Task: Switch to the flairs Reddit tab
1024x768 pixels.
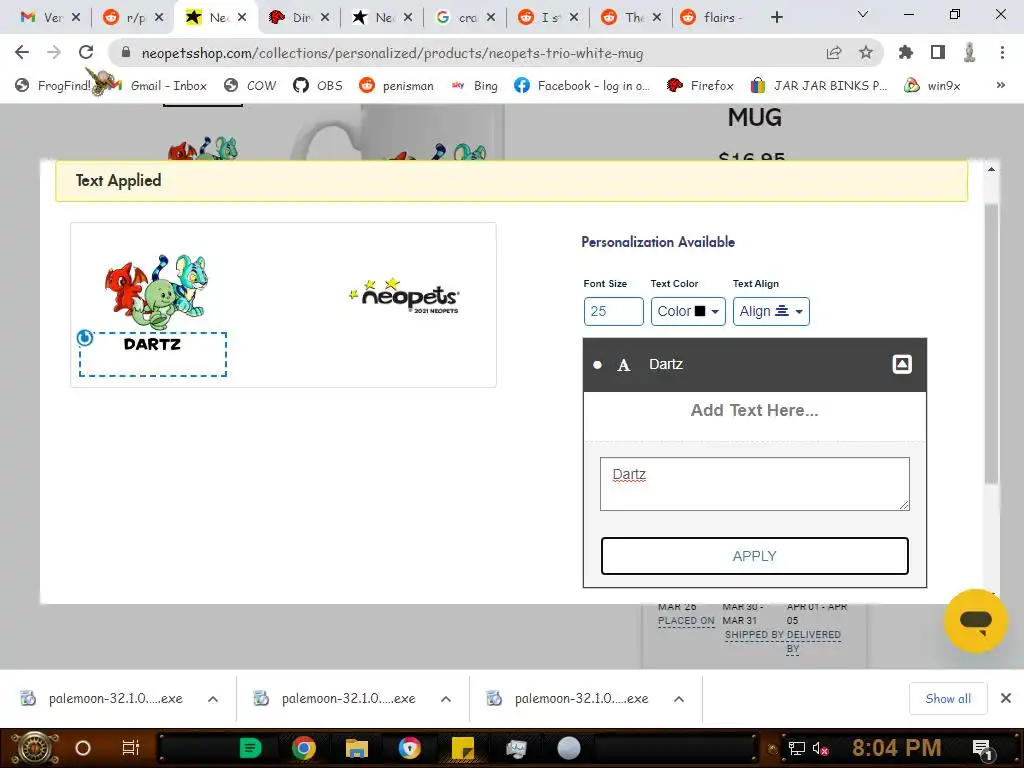Action: [712, 18]
